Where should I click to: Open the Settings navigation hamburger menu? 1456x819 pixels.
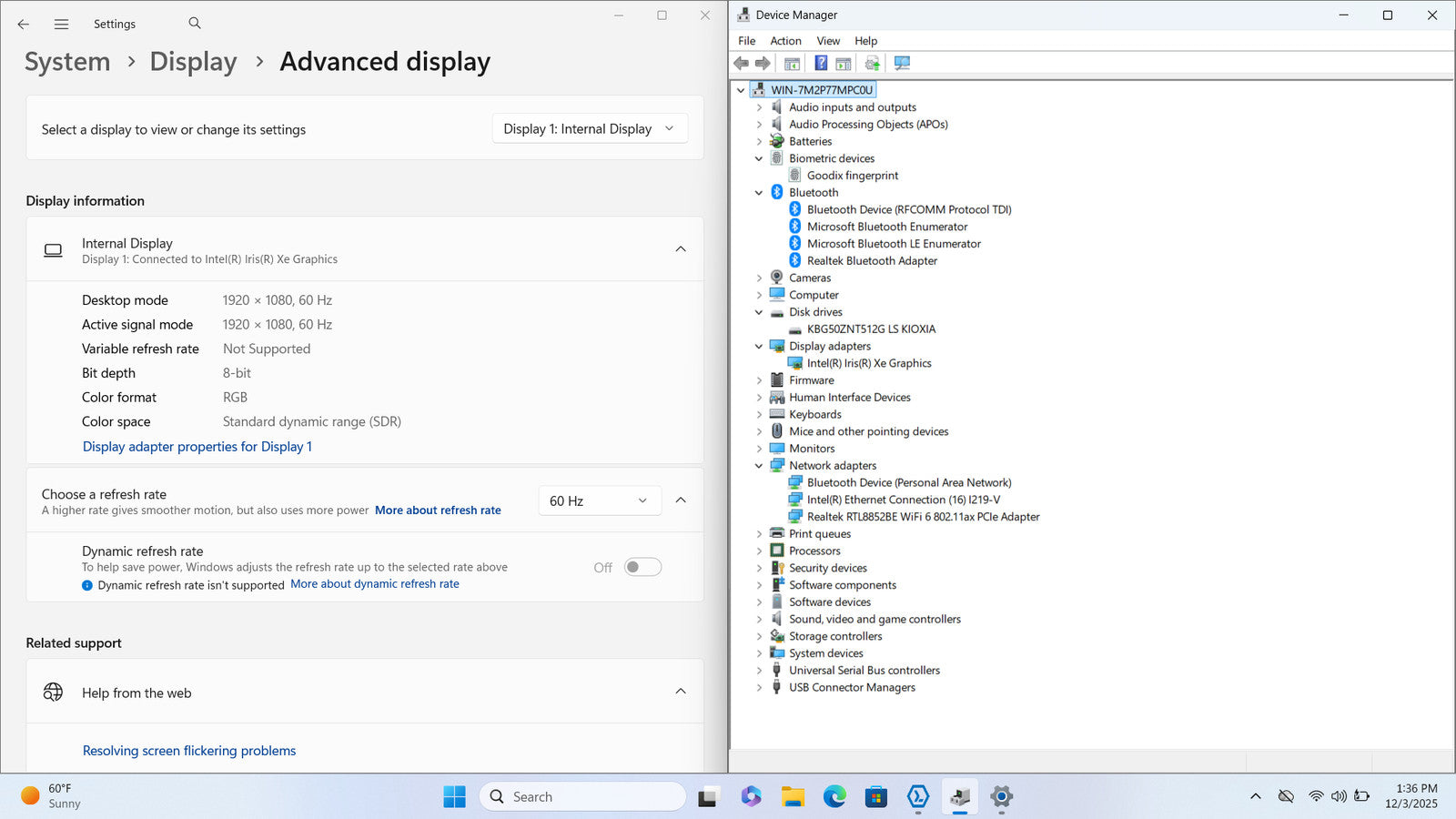click(61, 25)
